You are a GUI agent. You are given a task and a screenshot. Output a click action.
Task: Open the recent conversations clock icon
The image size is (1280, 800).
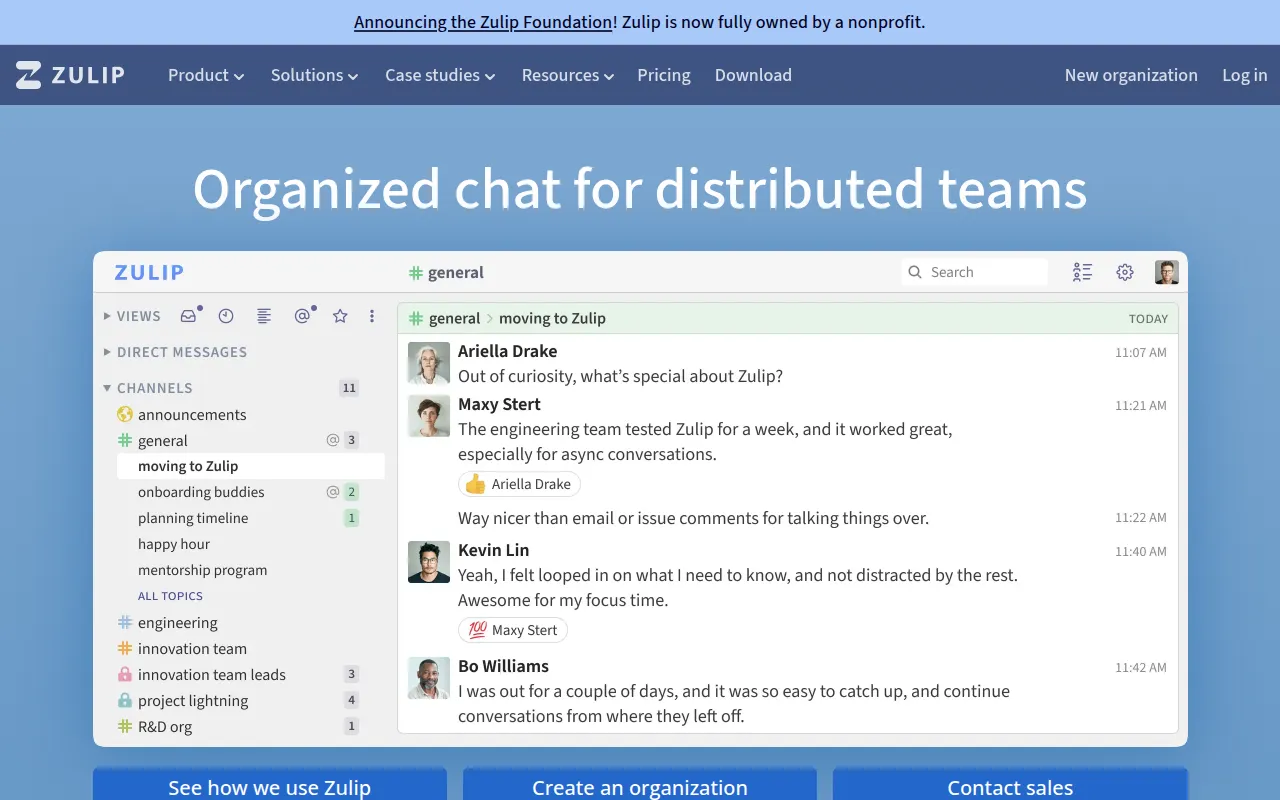(x=226, y=316)
